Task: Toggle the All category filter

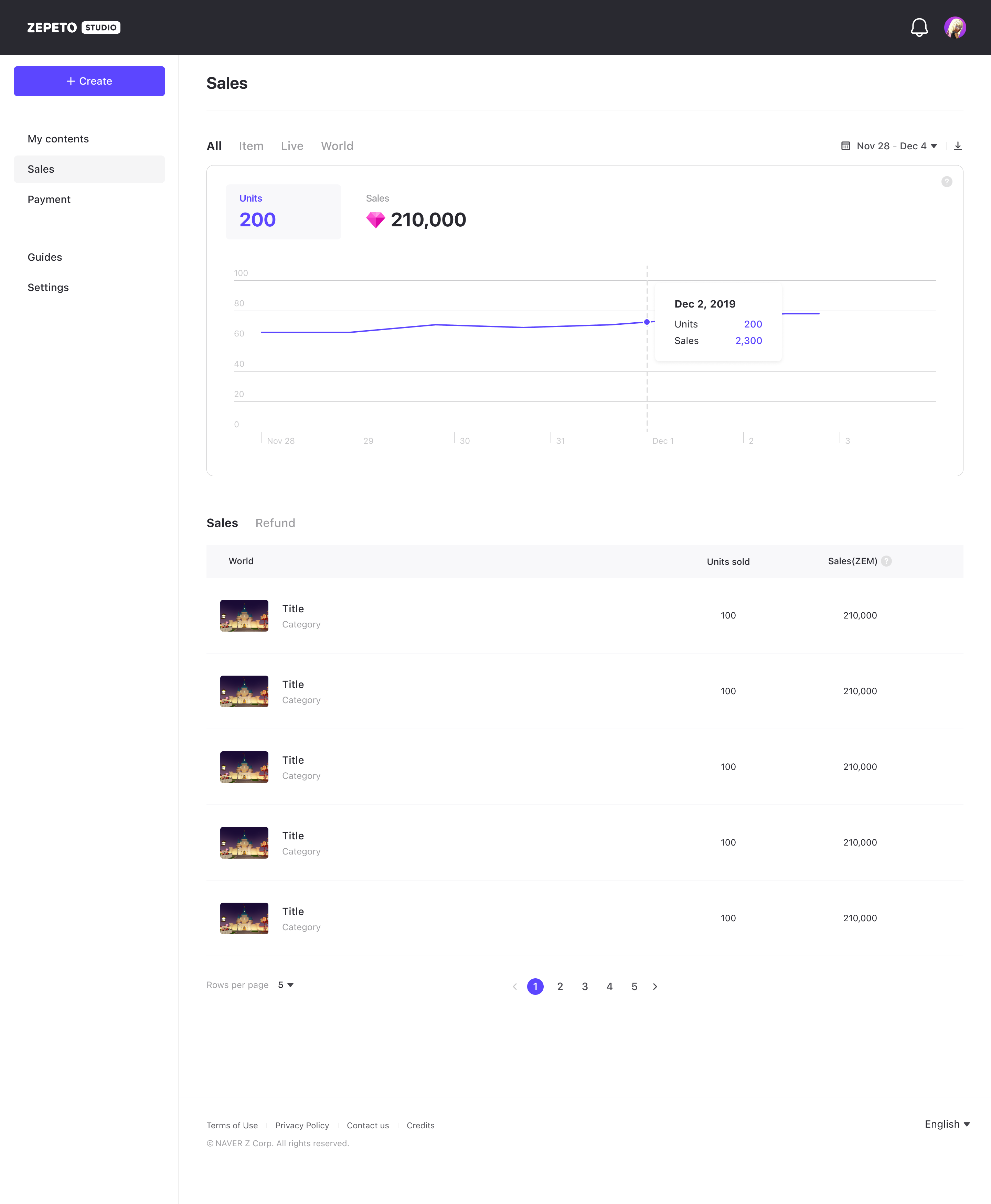Action: click(214, 145)
